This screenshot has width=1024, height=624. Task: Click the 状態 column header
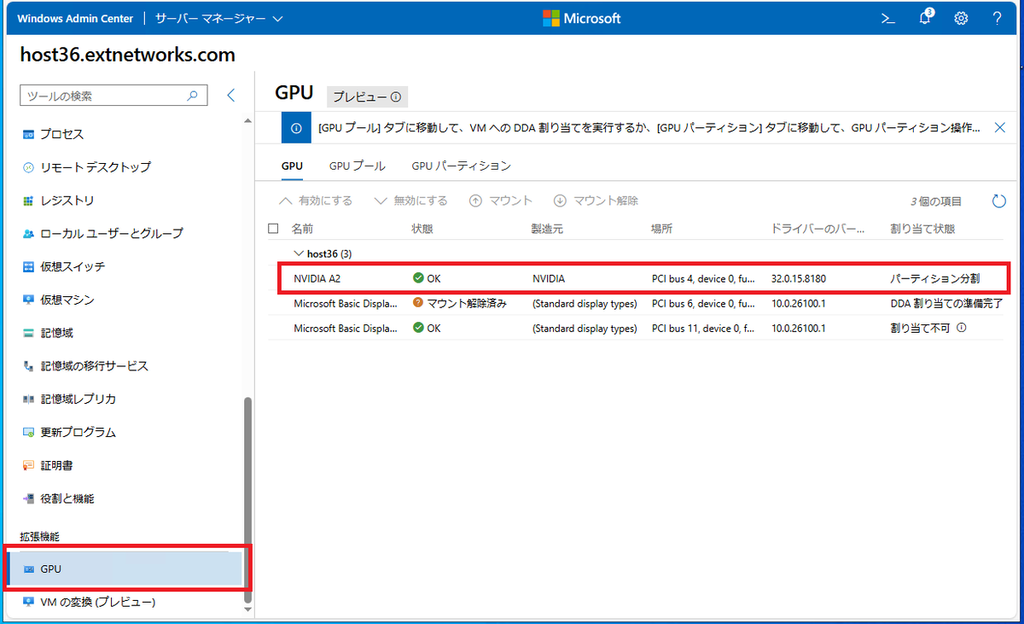pyautogui.click(x=422, y=228)
